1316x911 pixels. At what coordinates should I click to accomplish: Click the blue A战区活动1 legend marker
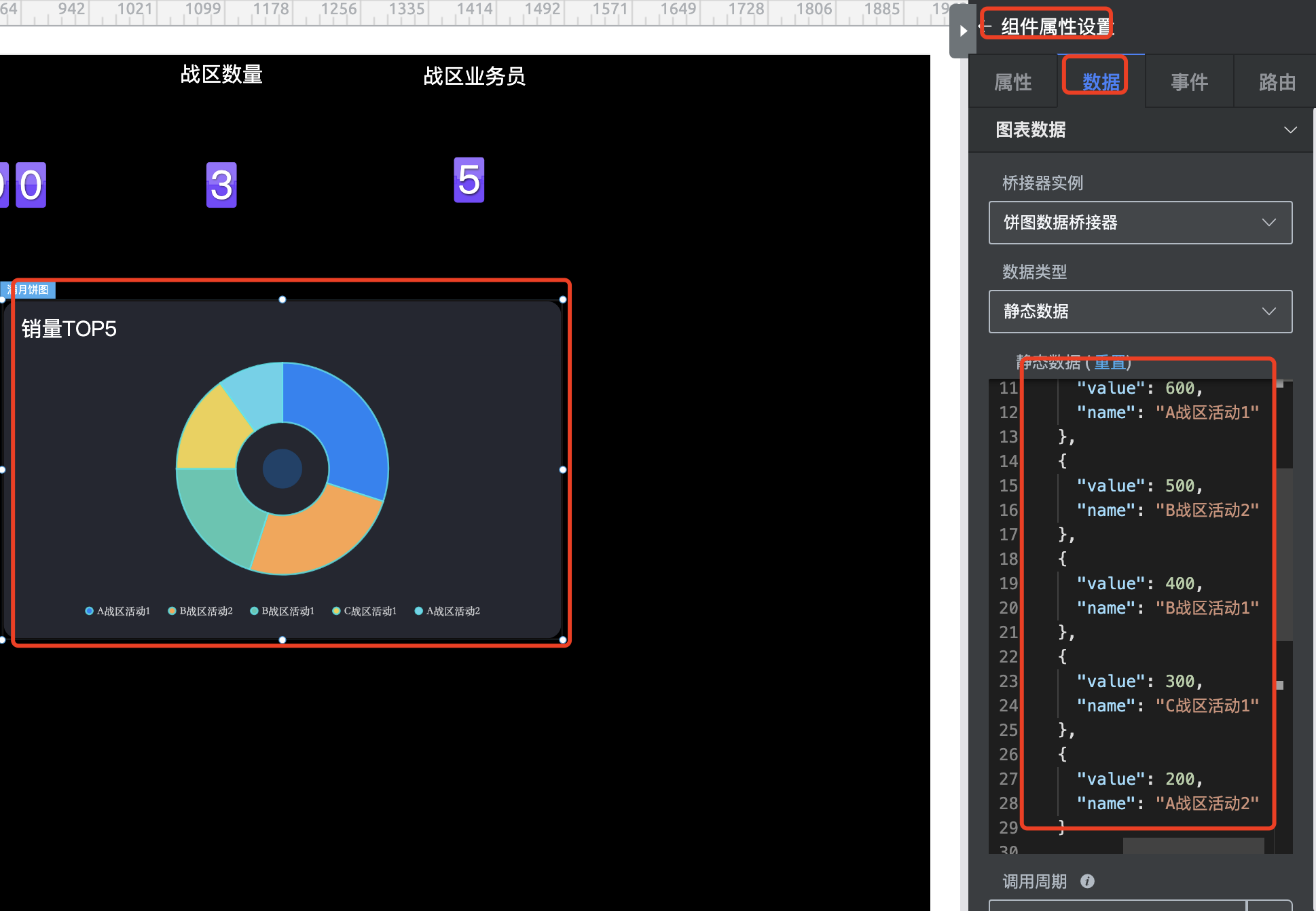[89, 611]
